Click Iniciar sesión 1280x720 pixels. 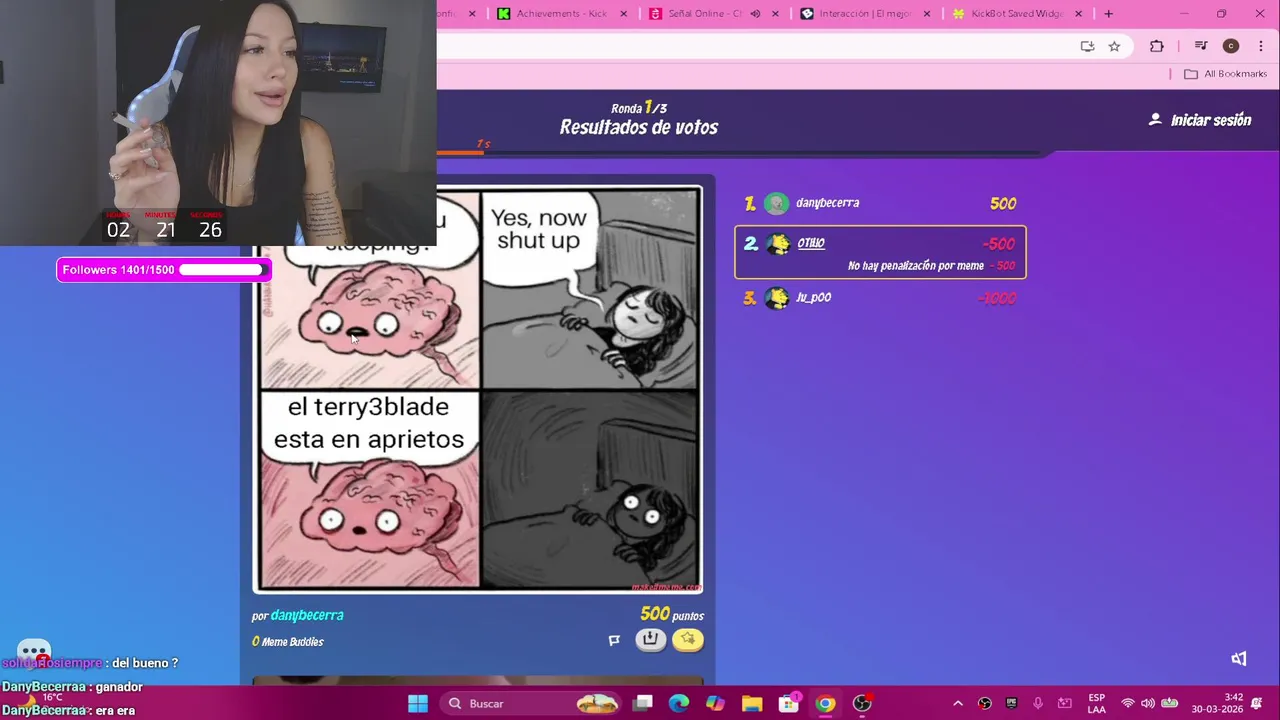pos(1200,120)
